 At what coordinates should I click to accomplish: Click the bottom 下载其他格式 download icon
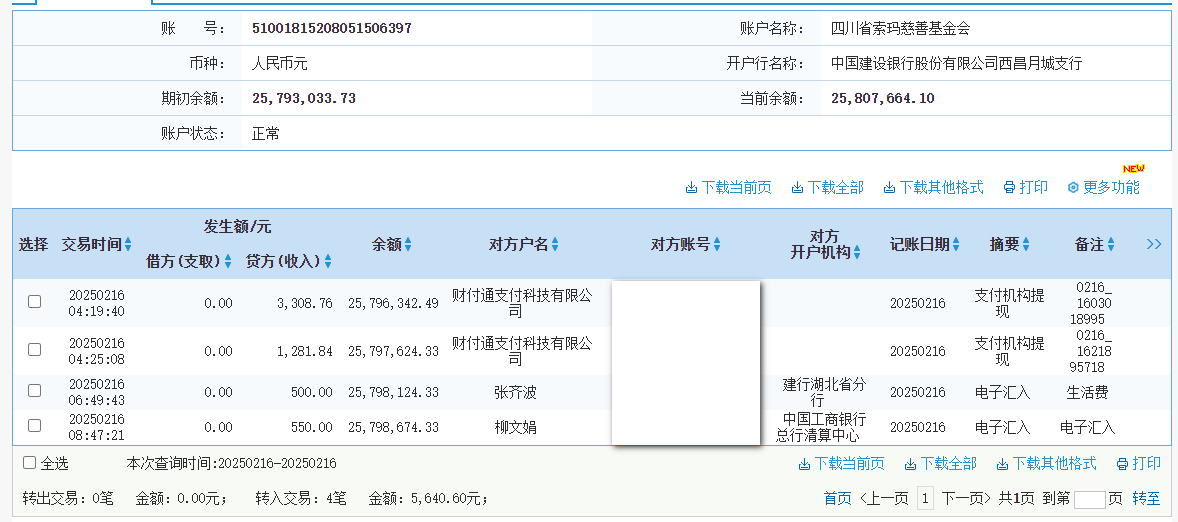(1003, 464)
